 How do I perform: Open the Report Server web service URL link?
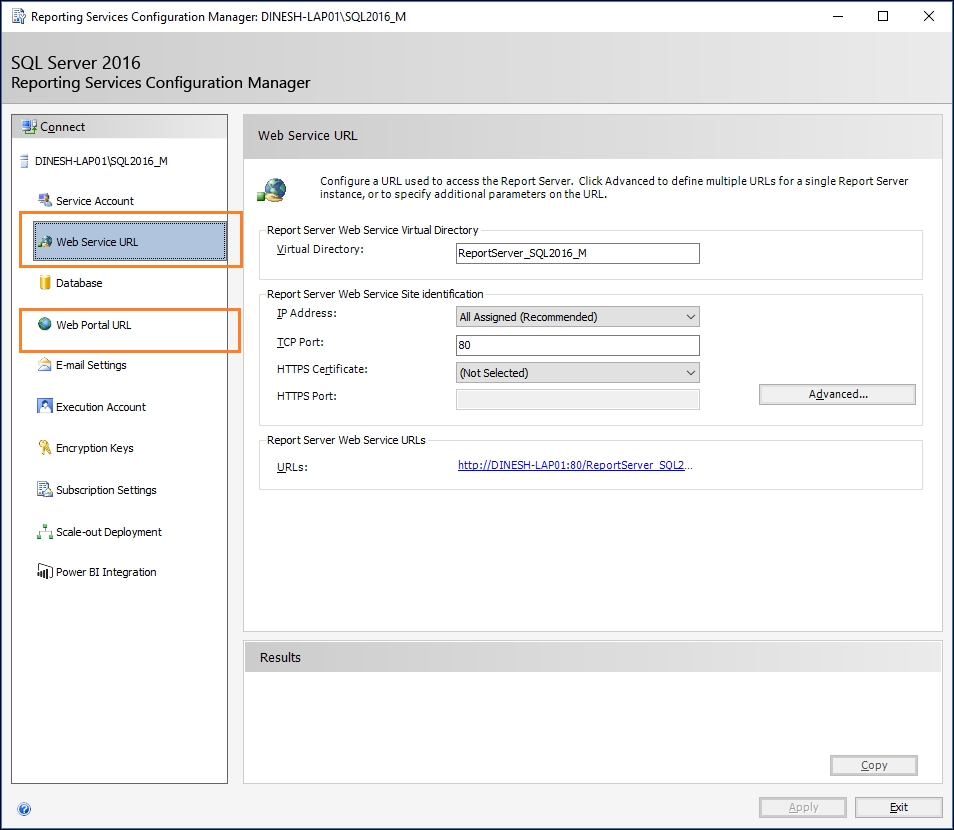pyautogui.click(x=575, y=465)
